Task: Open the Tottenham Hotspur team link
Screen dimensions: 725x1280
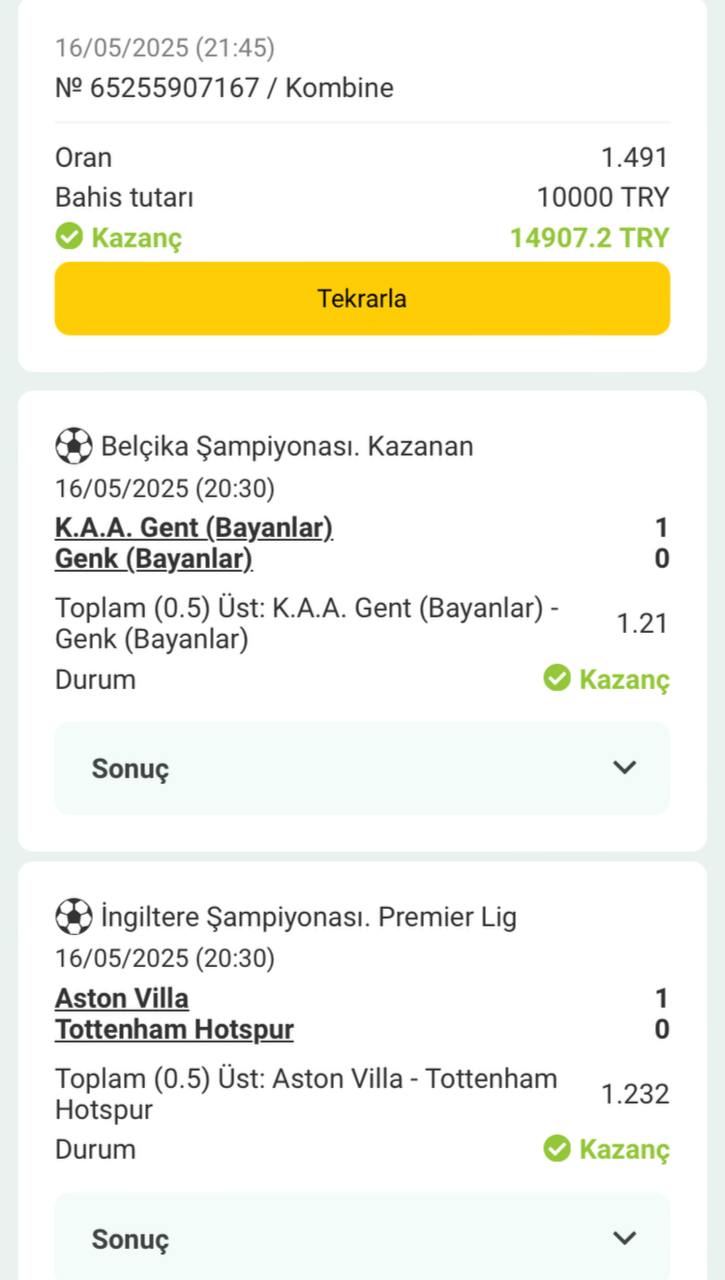Action: pos(175,1029)
